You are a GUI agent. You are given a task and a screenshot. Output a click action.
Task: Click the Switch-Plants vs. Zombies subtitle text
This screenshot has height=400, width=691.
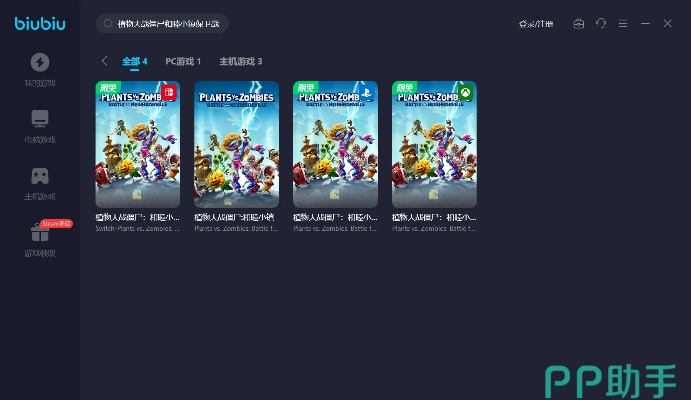point(137,229)
